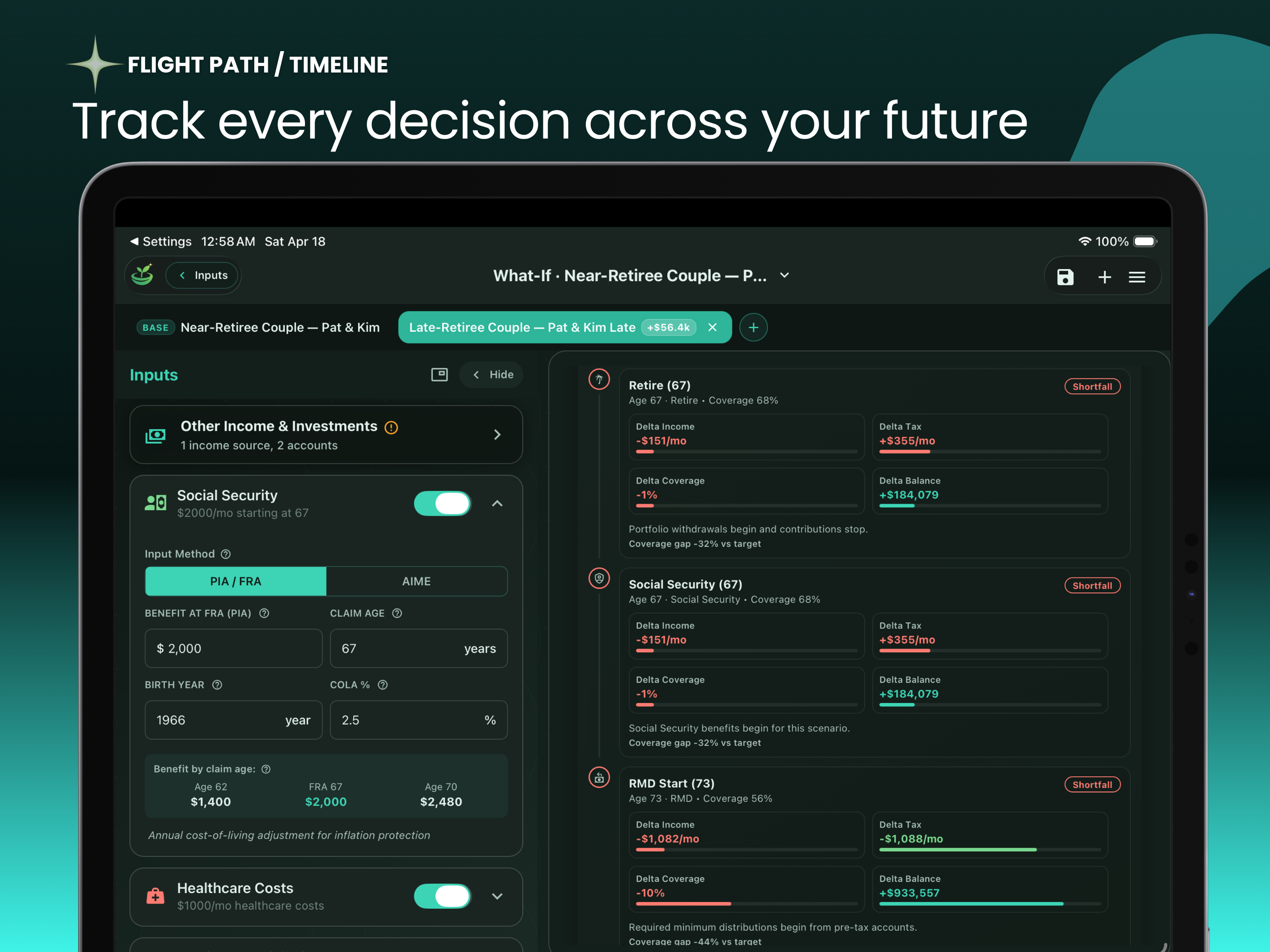Open Delta Income -$1,082/mo card

747,835
